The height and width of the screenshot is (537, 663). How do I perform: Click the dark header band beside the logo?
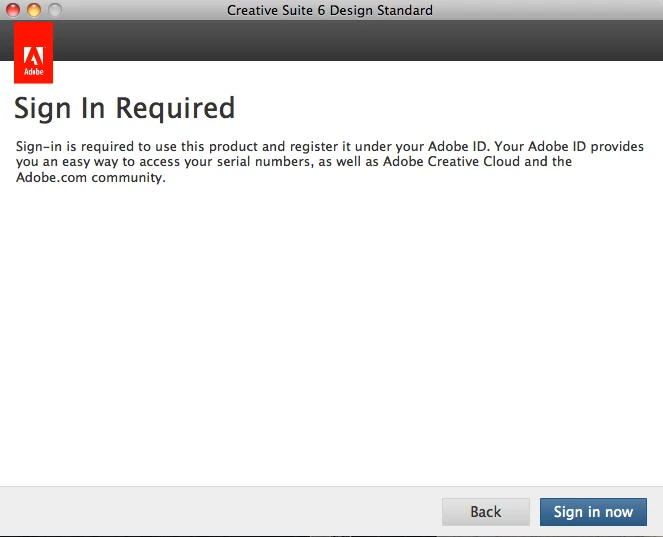point(350,40)
